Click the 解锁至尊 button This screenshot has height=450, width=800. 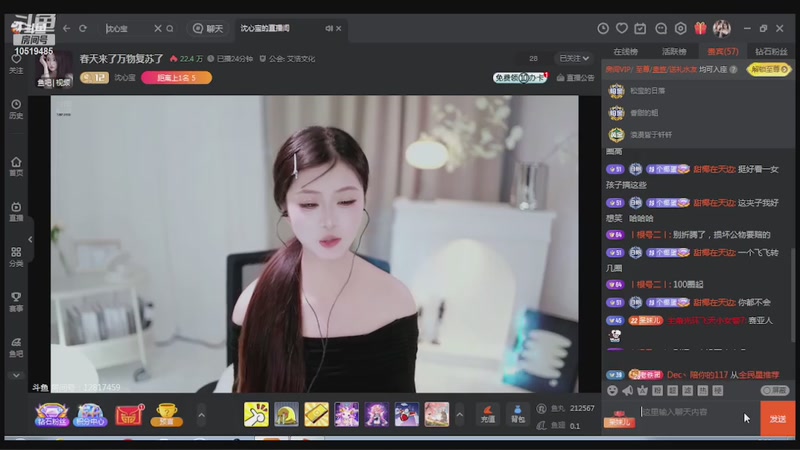click(x=769, y=69)
